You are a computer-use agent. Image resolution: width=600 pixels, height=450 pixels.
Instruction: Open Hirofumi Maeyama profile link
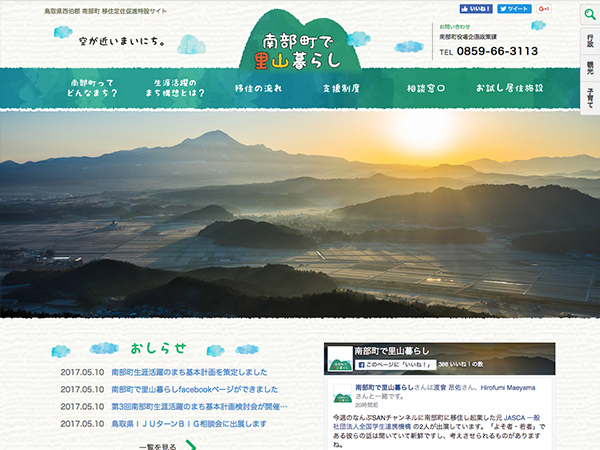point(508,388)
